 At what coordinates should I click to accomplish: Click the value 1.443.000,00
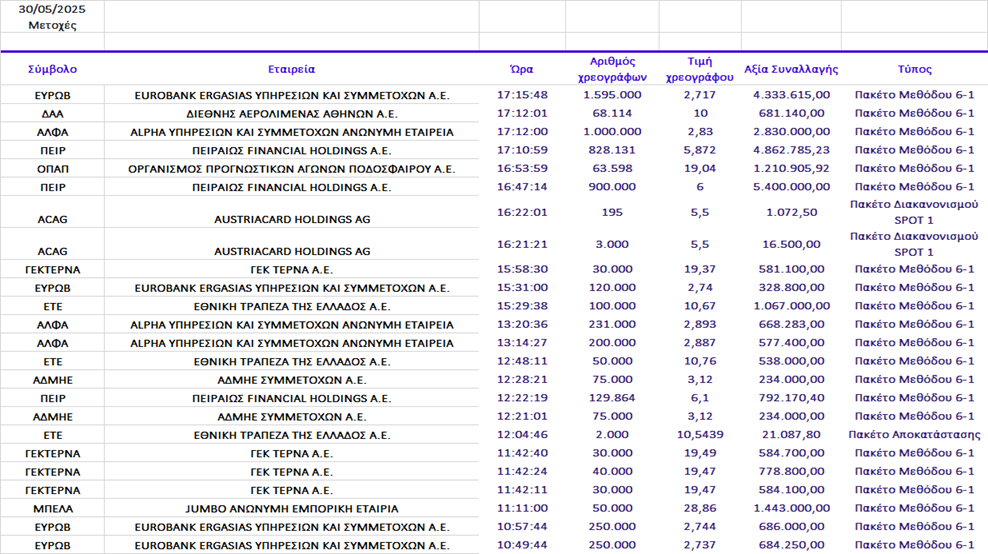tap(791, 507)
